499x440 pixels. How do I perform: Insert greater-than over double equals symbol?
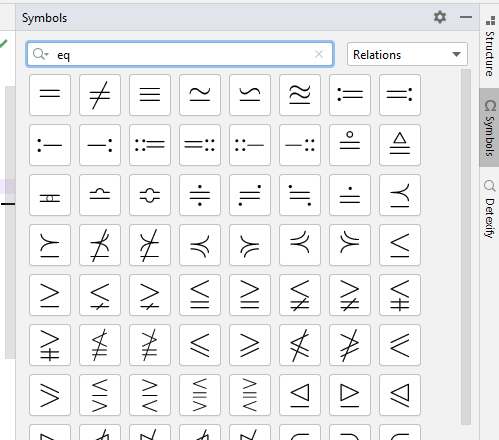[250, 295]
